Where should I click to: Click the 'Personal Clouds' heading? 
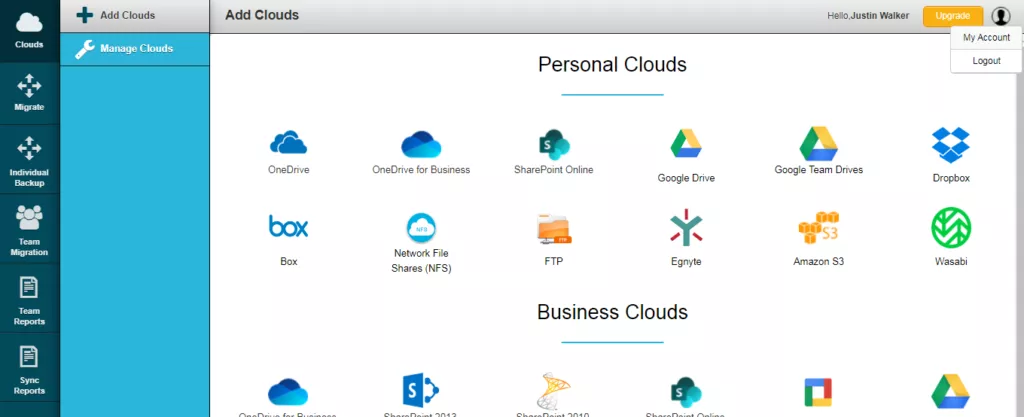click(x=612, y=65)
